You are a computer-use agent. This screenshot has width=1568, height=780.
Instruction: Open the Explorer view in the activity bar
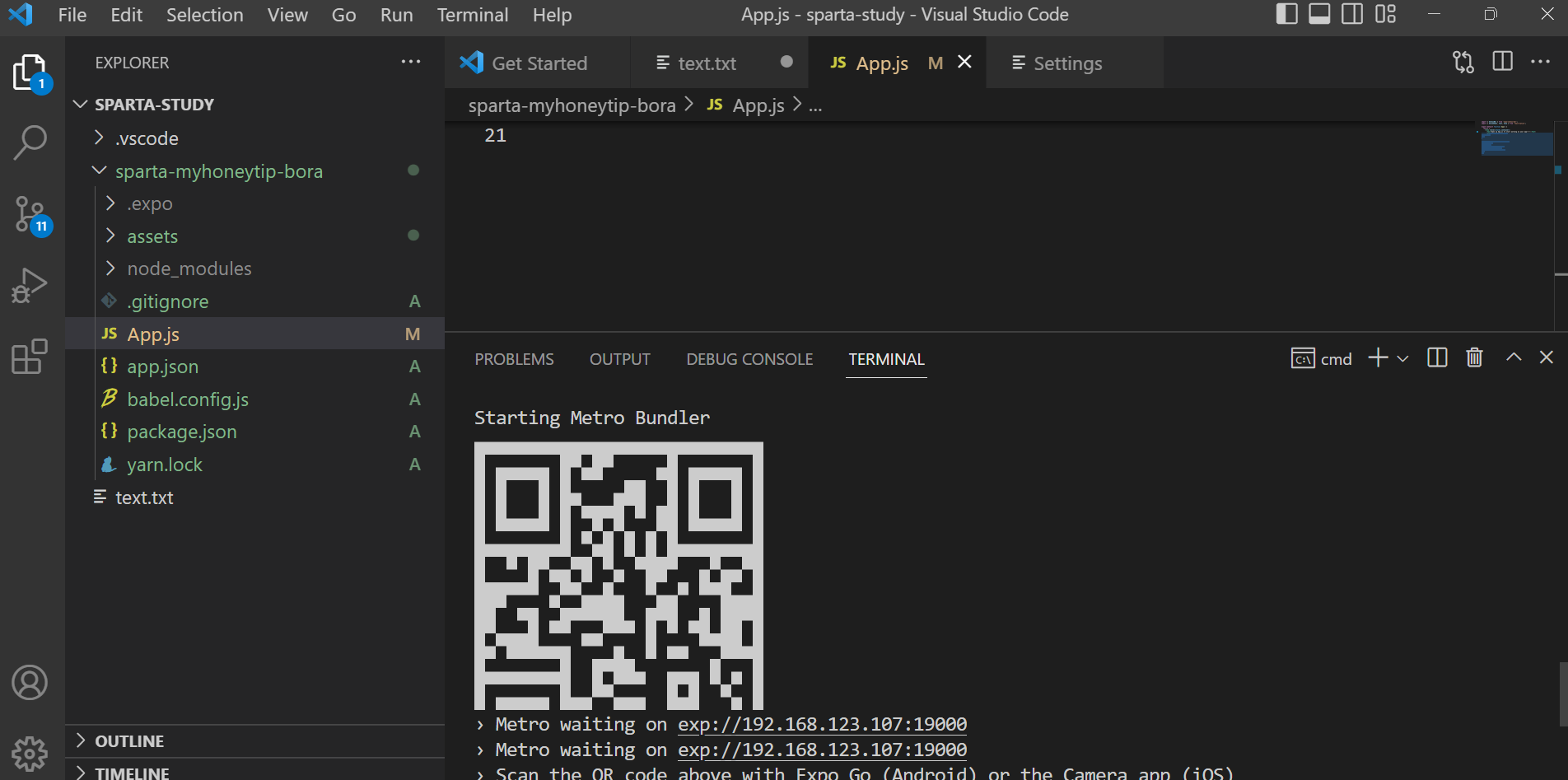(x=31, y=72)
